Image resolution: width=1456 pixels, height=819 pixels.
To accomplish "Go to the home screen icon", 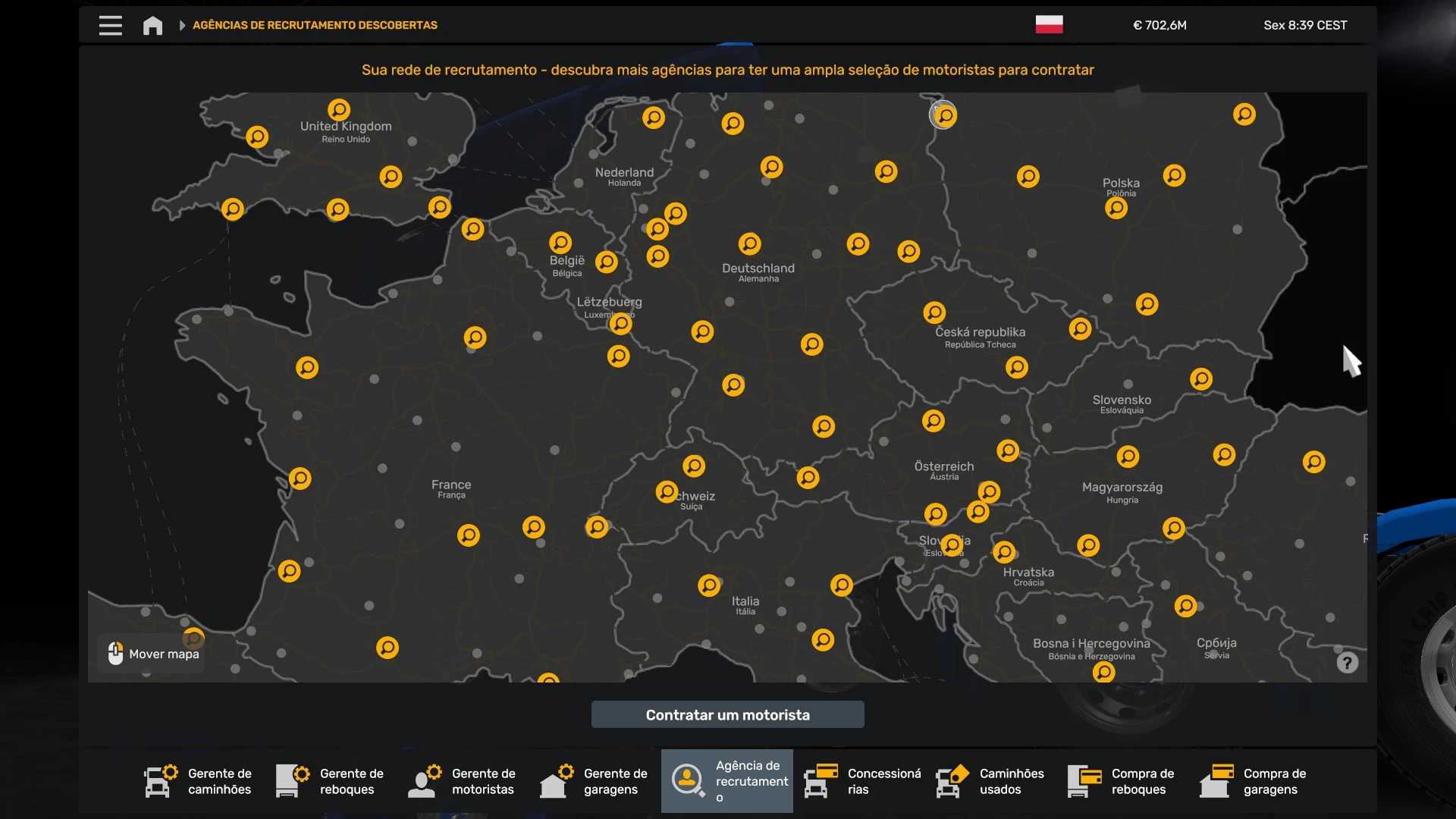I will click(x=152, y=25).
